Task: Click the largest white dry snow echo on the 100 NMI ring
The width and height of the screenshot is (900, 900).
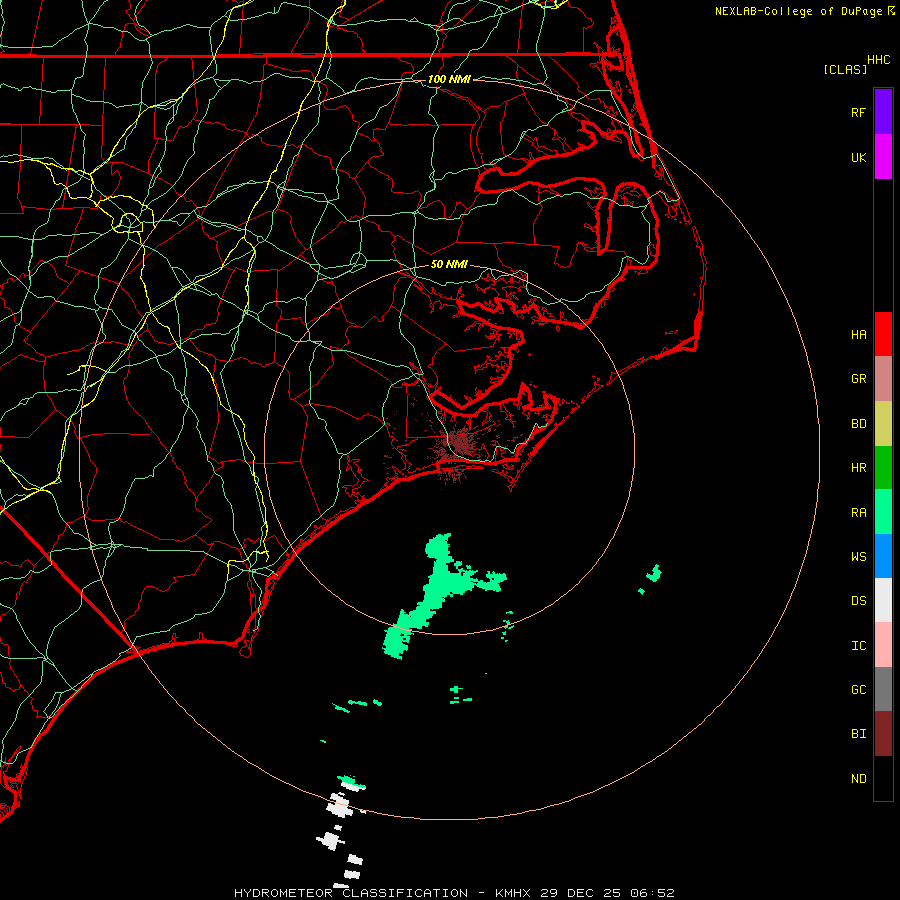Action: tap(339, 805)
